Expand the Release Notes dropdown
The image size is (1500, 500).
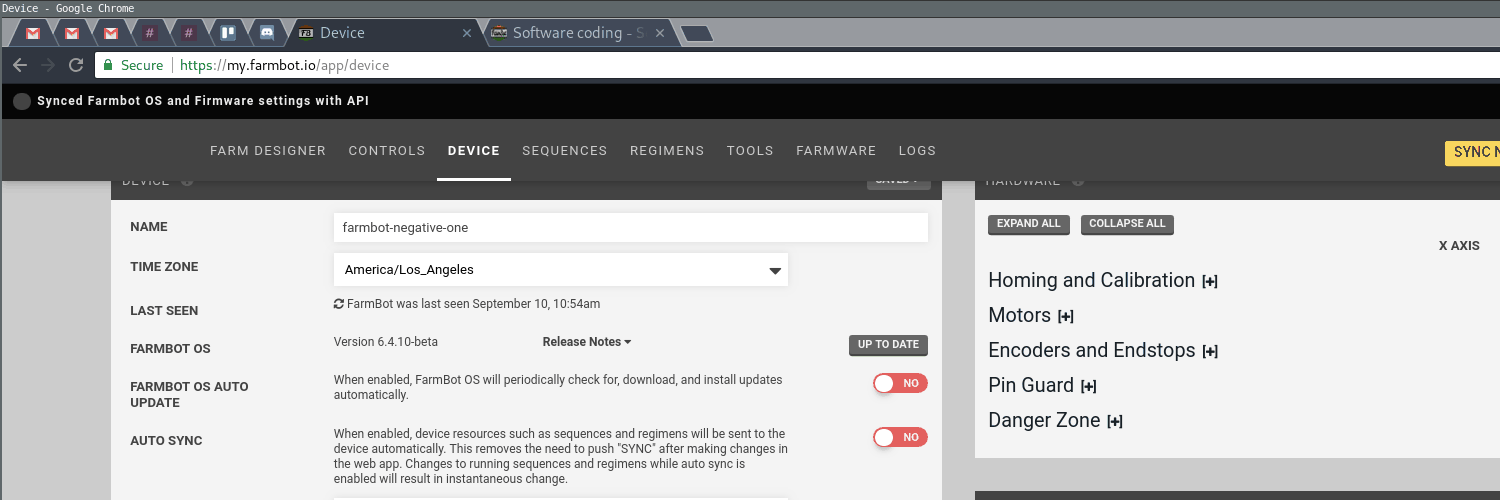(586, 342)
